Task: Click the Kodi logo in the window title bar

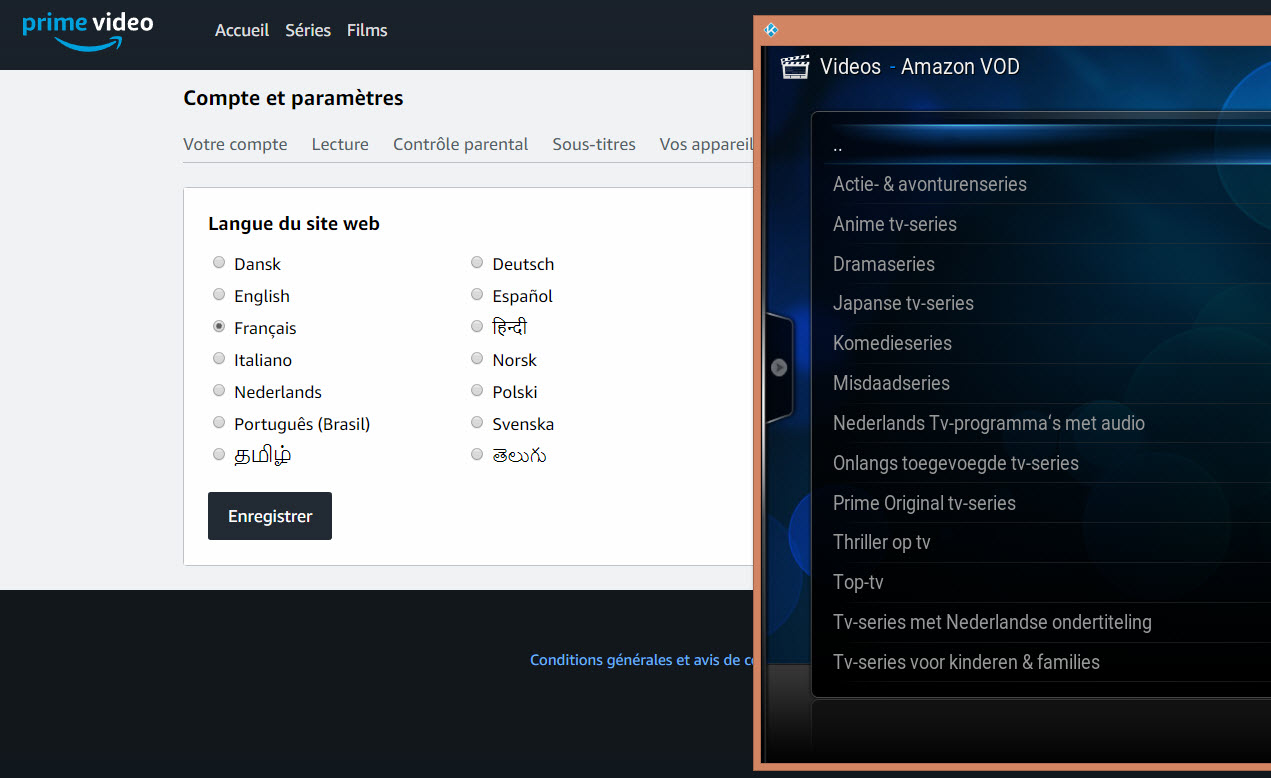Action: pyautogui.click(x=770, y=30)
